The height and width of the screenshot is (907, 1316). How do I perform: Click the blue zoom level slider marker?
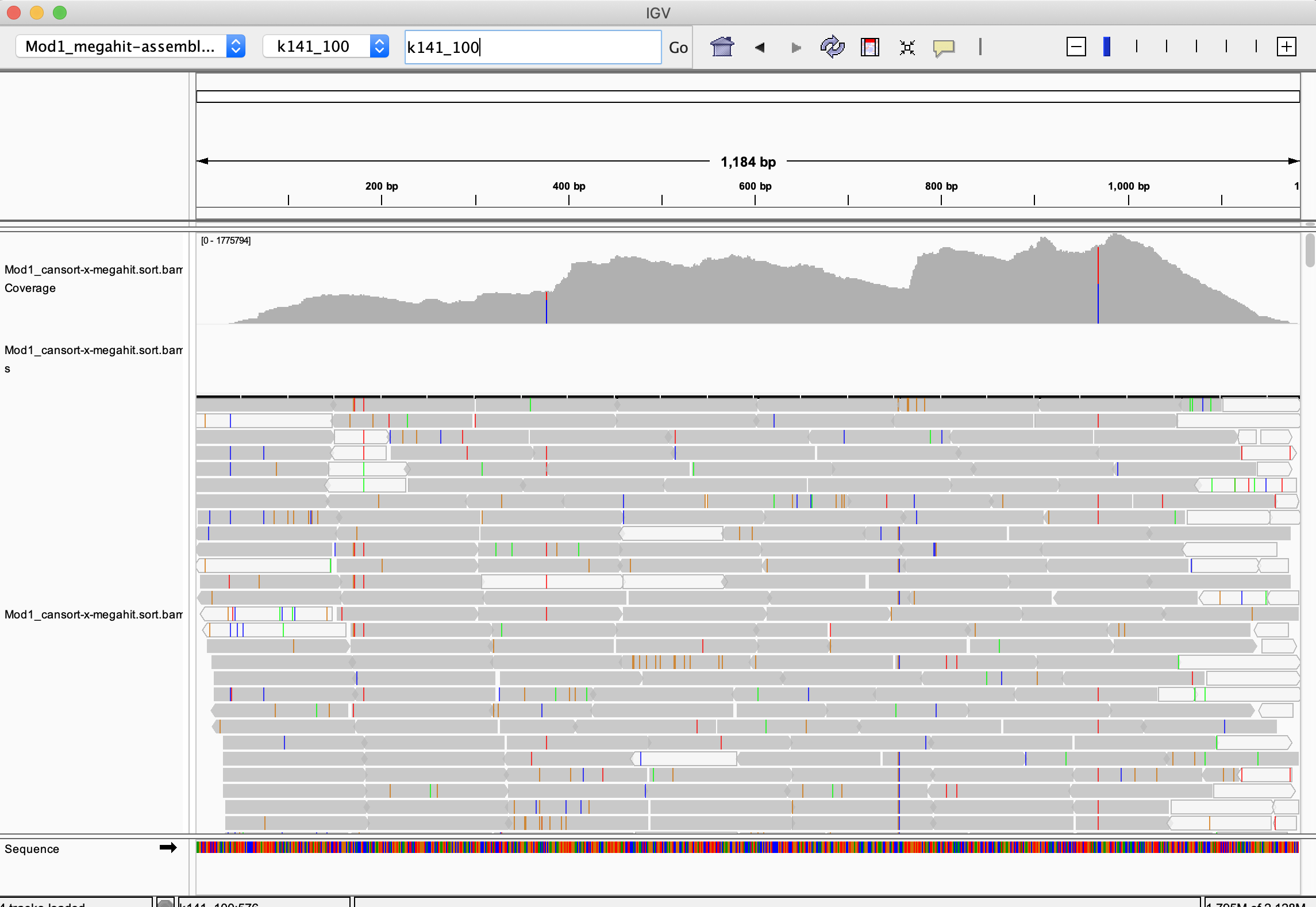(1106, 47)
